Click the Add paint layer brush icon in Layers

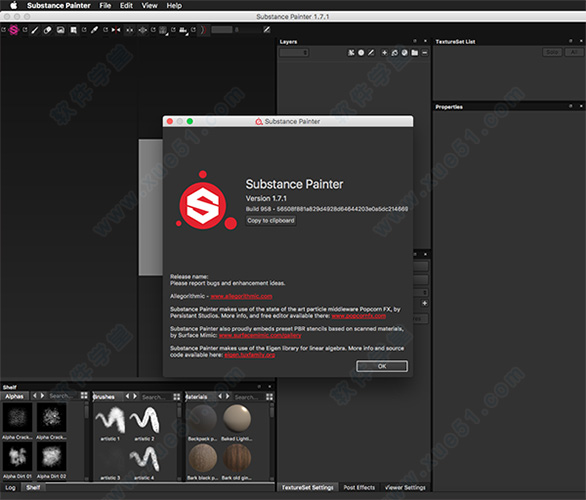pyautogui.click(x=371, y=53)
